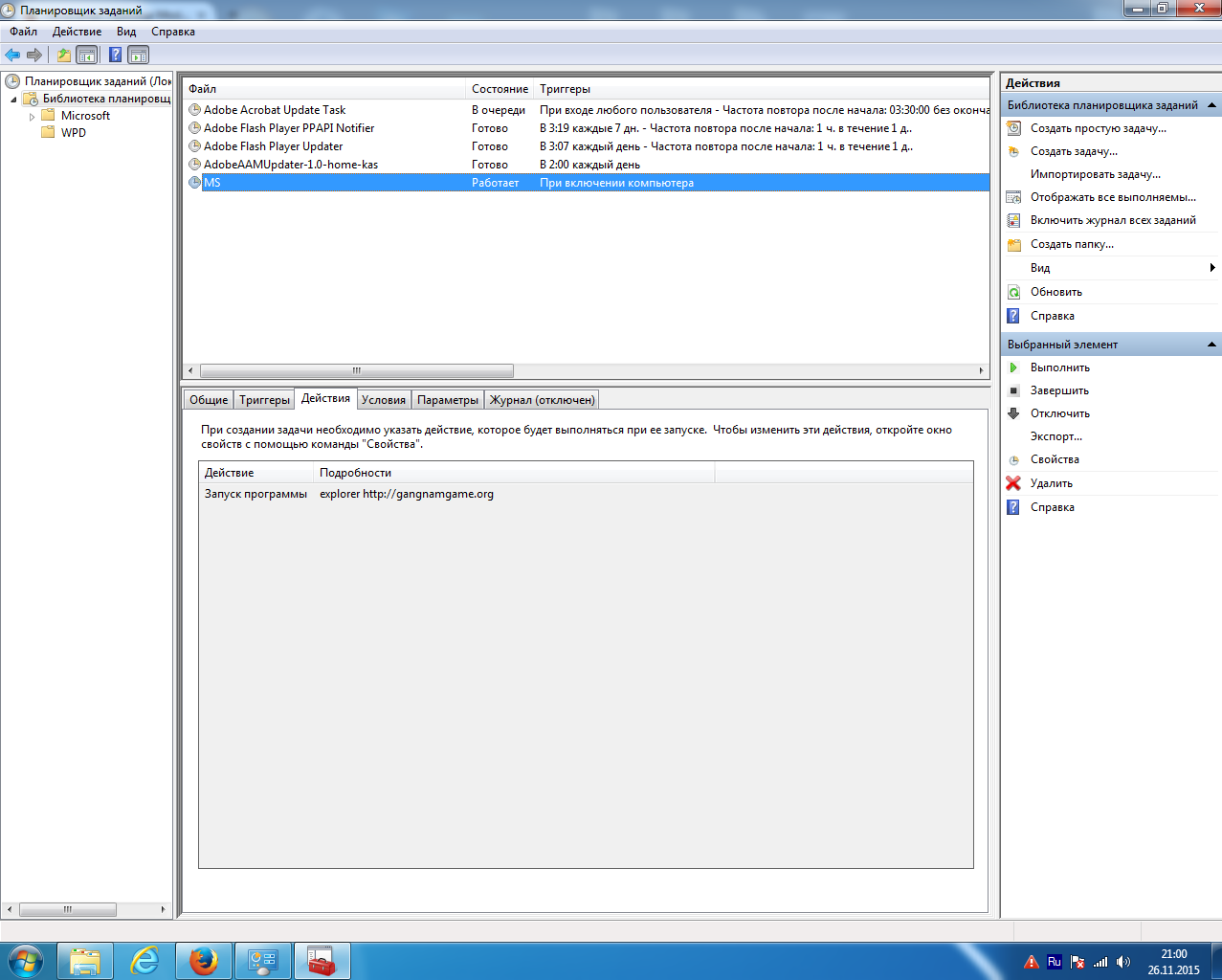Image resolution: width=1222 pixels, height=980 pixels.
Task: Click the Ru language indicator
Action: 1054,962
